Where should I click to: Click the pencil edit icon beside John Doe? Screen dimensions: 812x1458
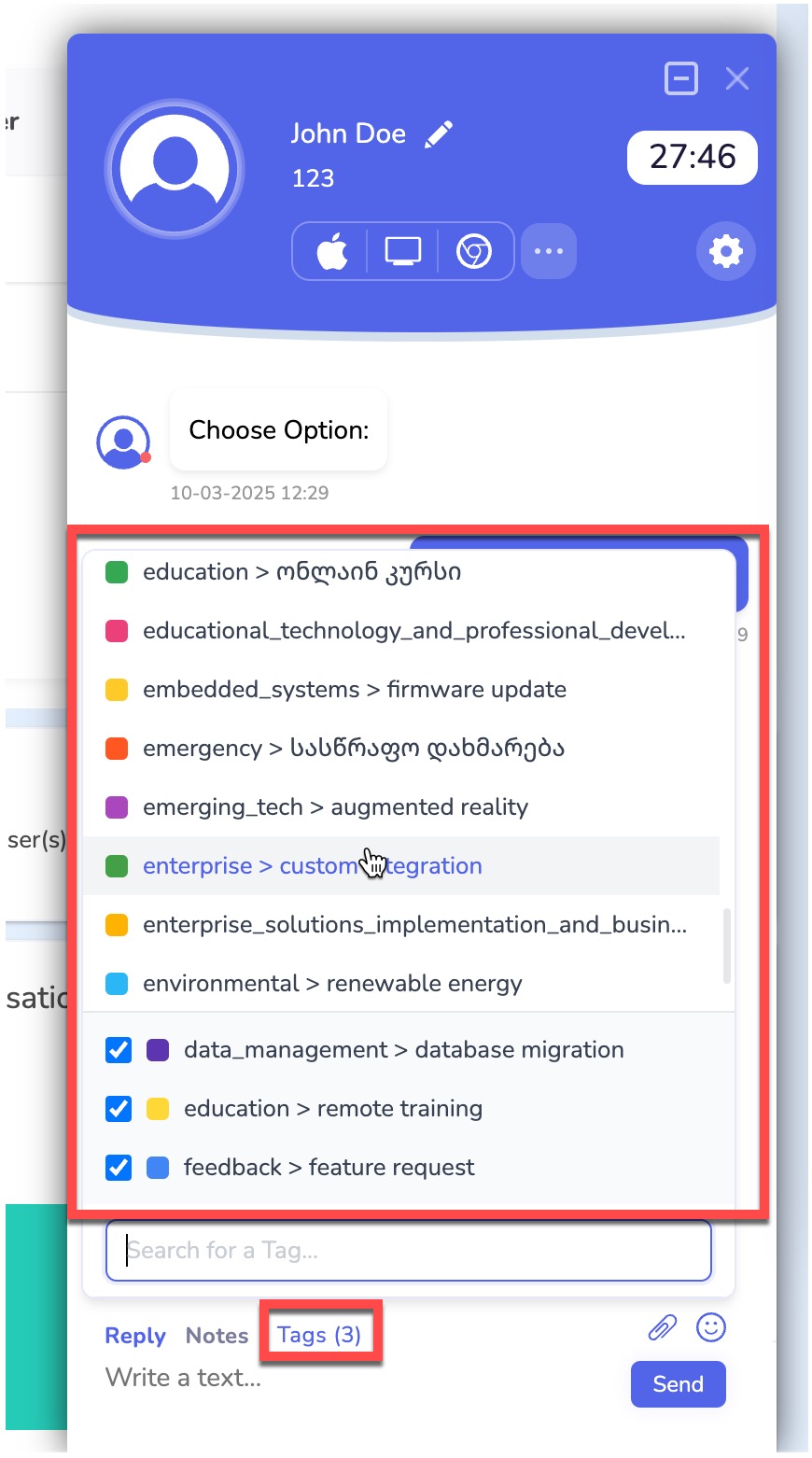[439, 134]
